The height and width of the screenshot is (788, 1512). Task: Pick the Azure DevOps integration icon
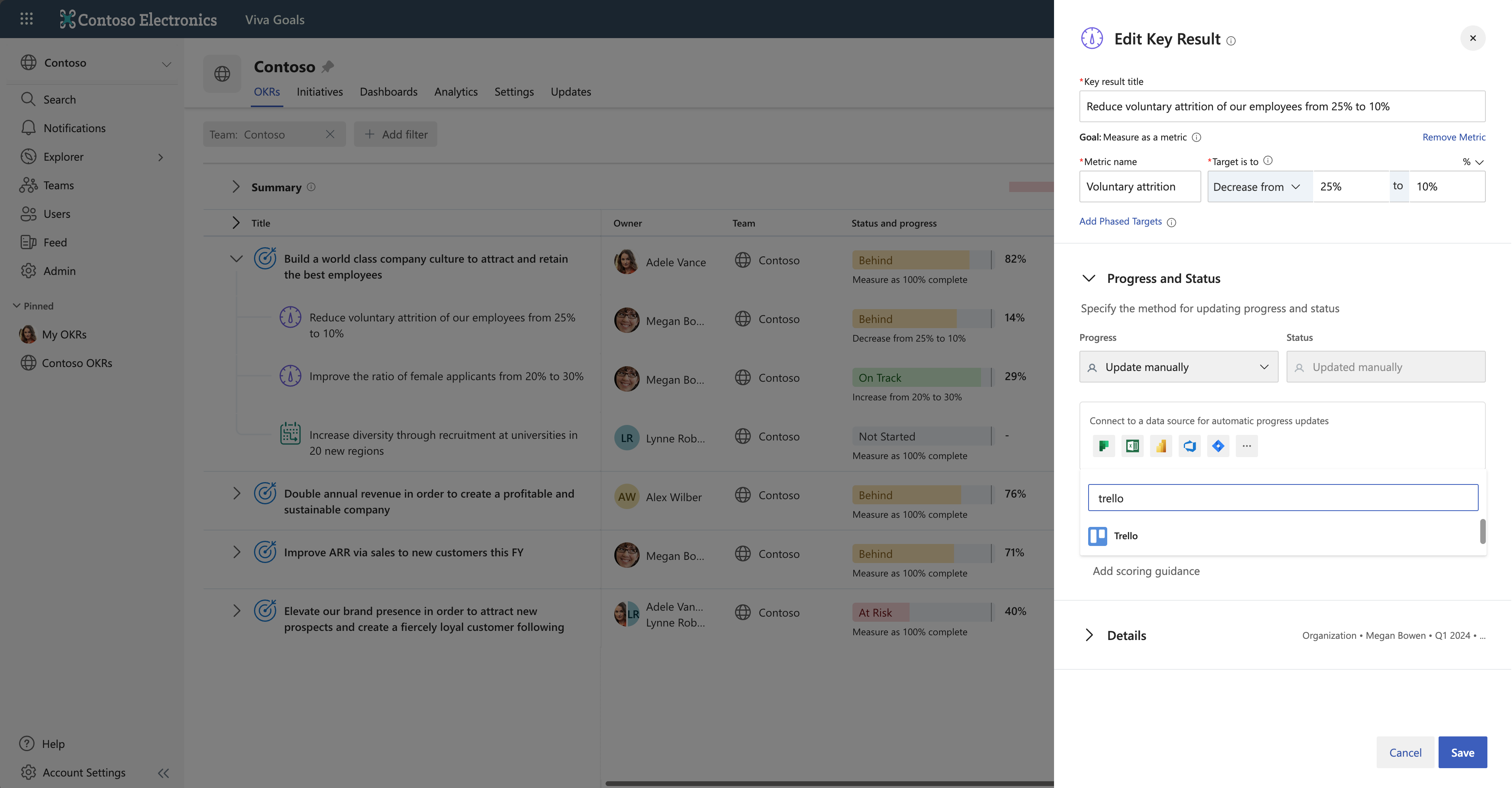coord(1189,446)
